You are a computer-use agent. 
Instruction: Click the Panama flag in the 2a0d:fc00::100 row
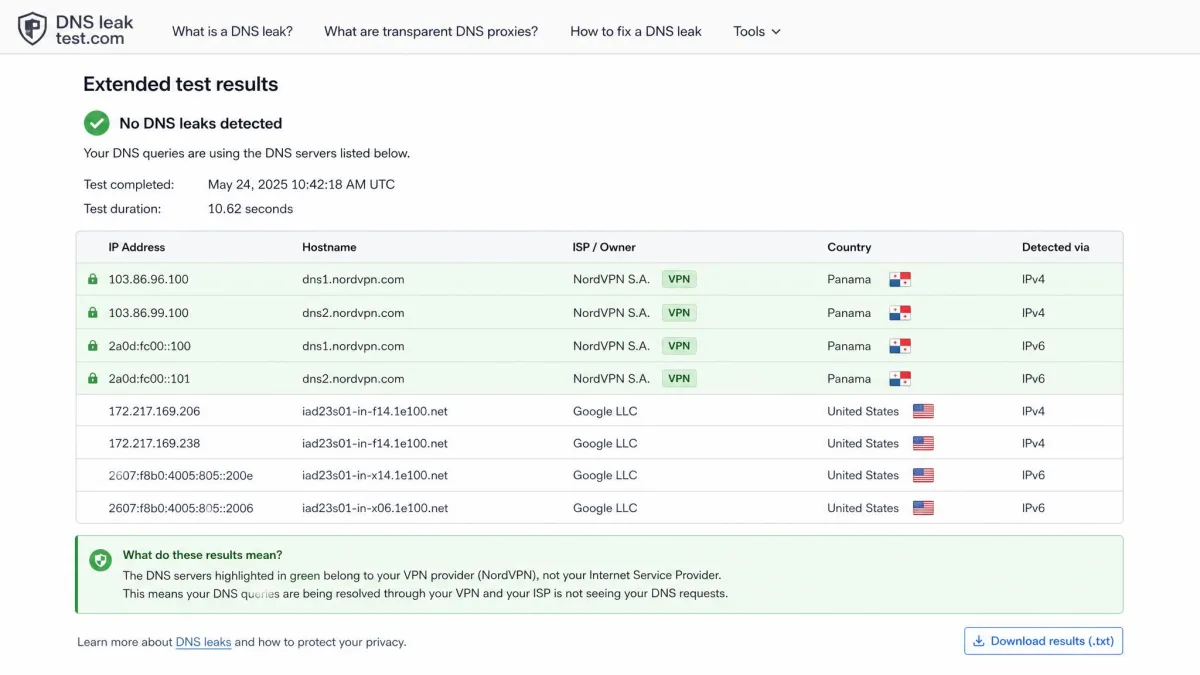point(900,346)
